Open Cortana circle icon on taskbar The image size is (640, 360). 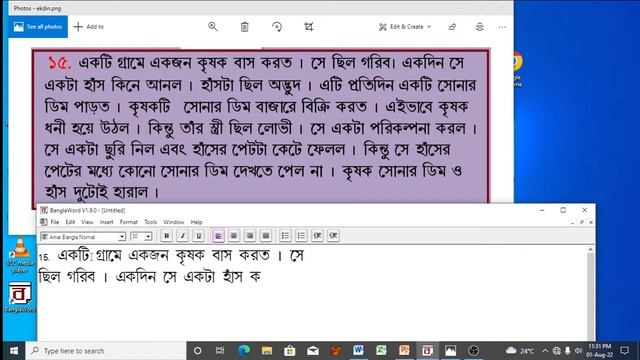click(198, 351)
